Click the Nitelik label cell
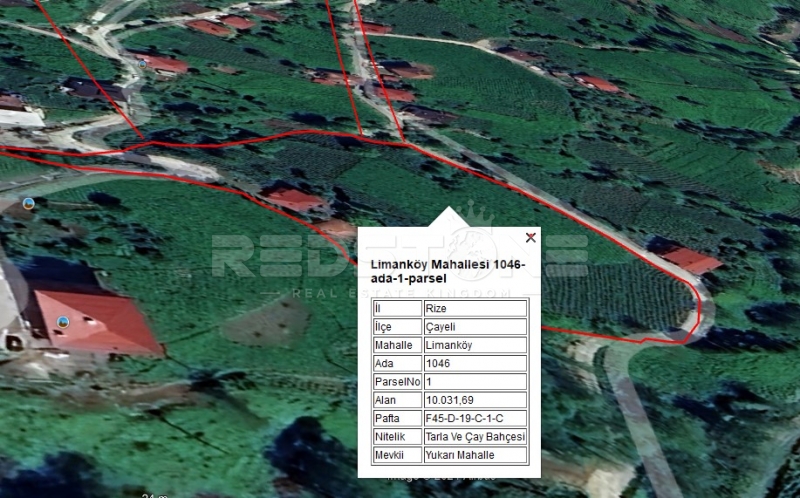800x498 pixels. click(395, 437)
